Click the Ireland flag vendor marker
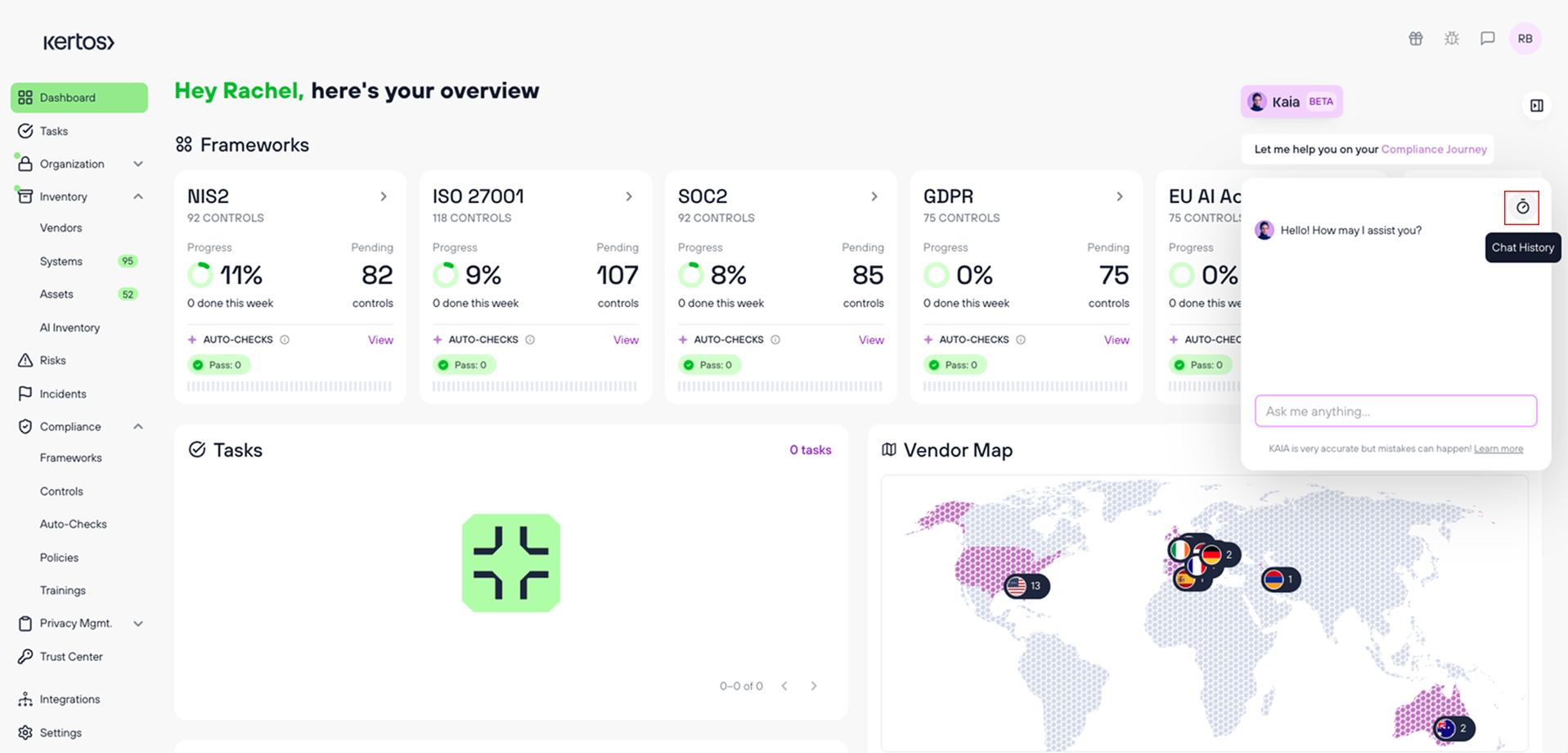Image resolution: width=1568 pixels, height=753 pixels. point(1179,550)
